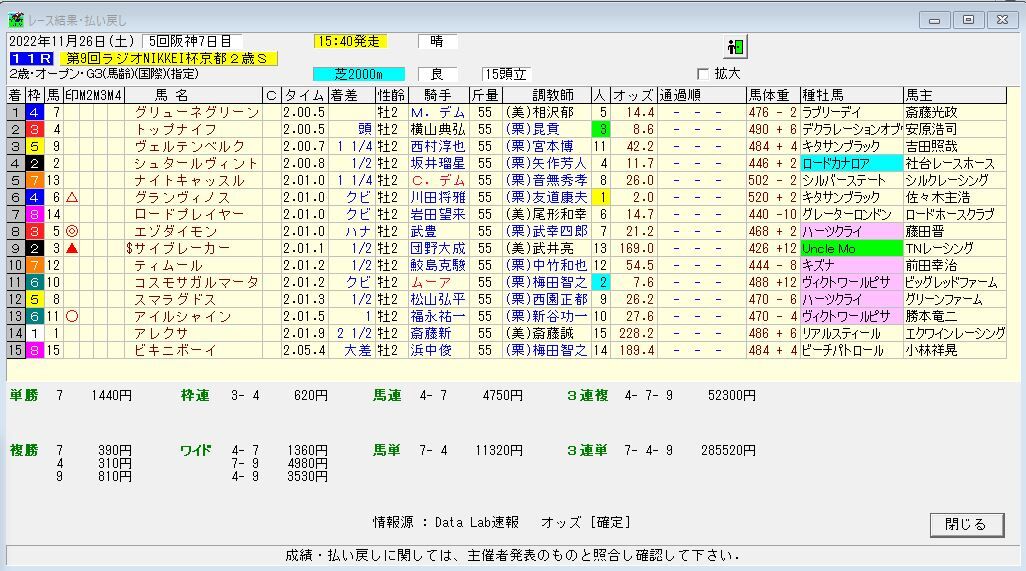1026x571 pixels.
Task: Select horse name アイルシャイン
Action: 183,317
